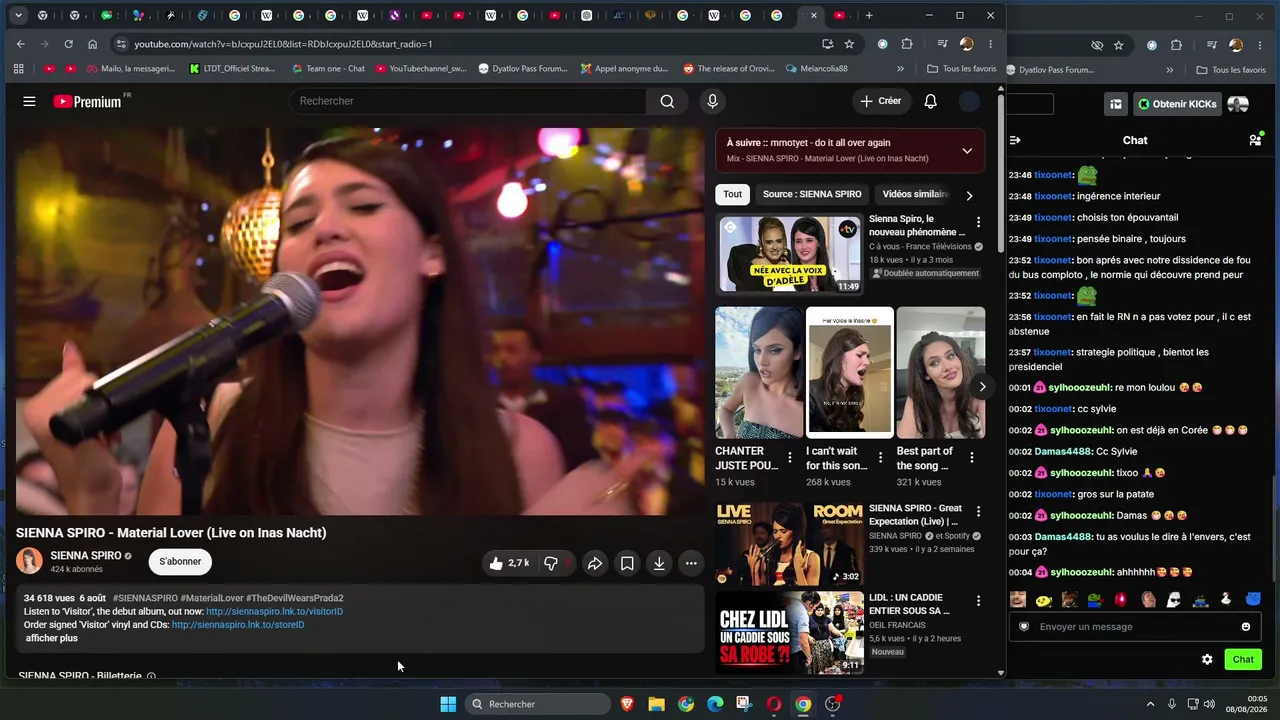Click the Créer button

click(x=880, y=101)
